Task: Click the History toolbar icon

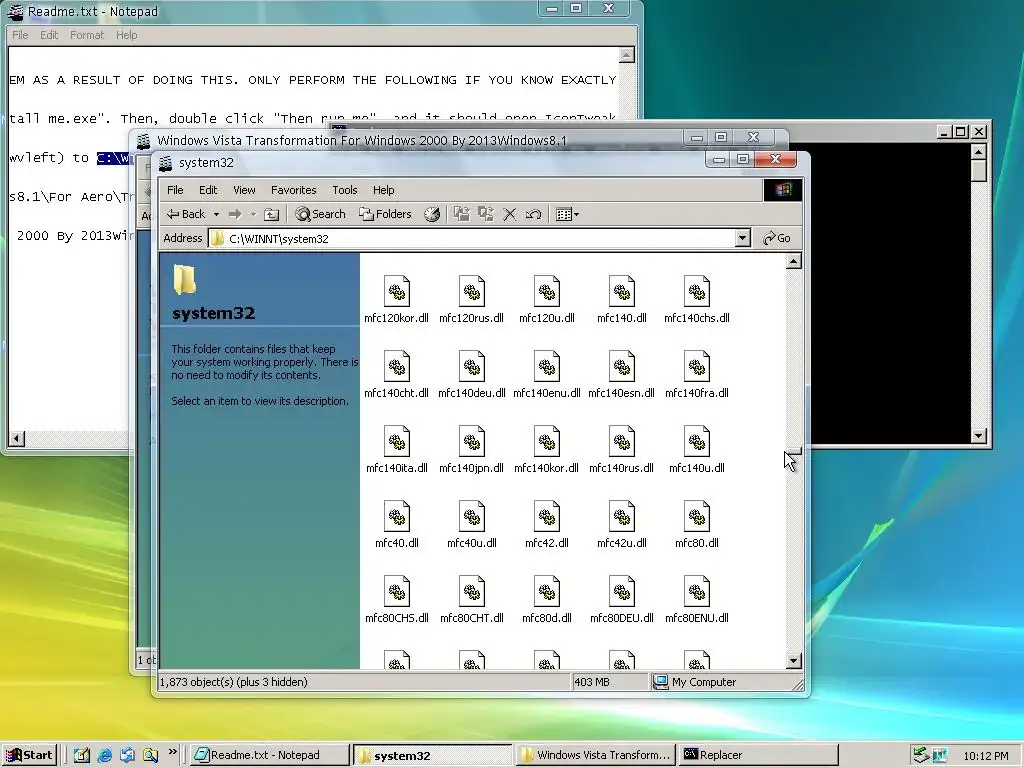Action: (432, 214)
